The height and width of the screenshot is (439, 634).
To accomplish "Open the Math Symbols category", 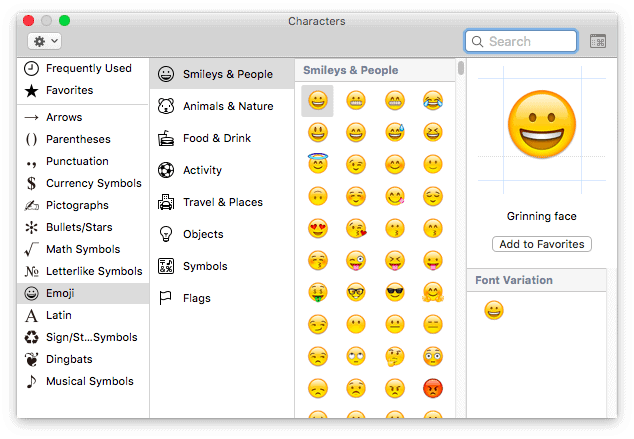I will point(83,249).
